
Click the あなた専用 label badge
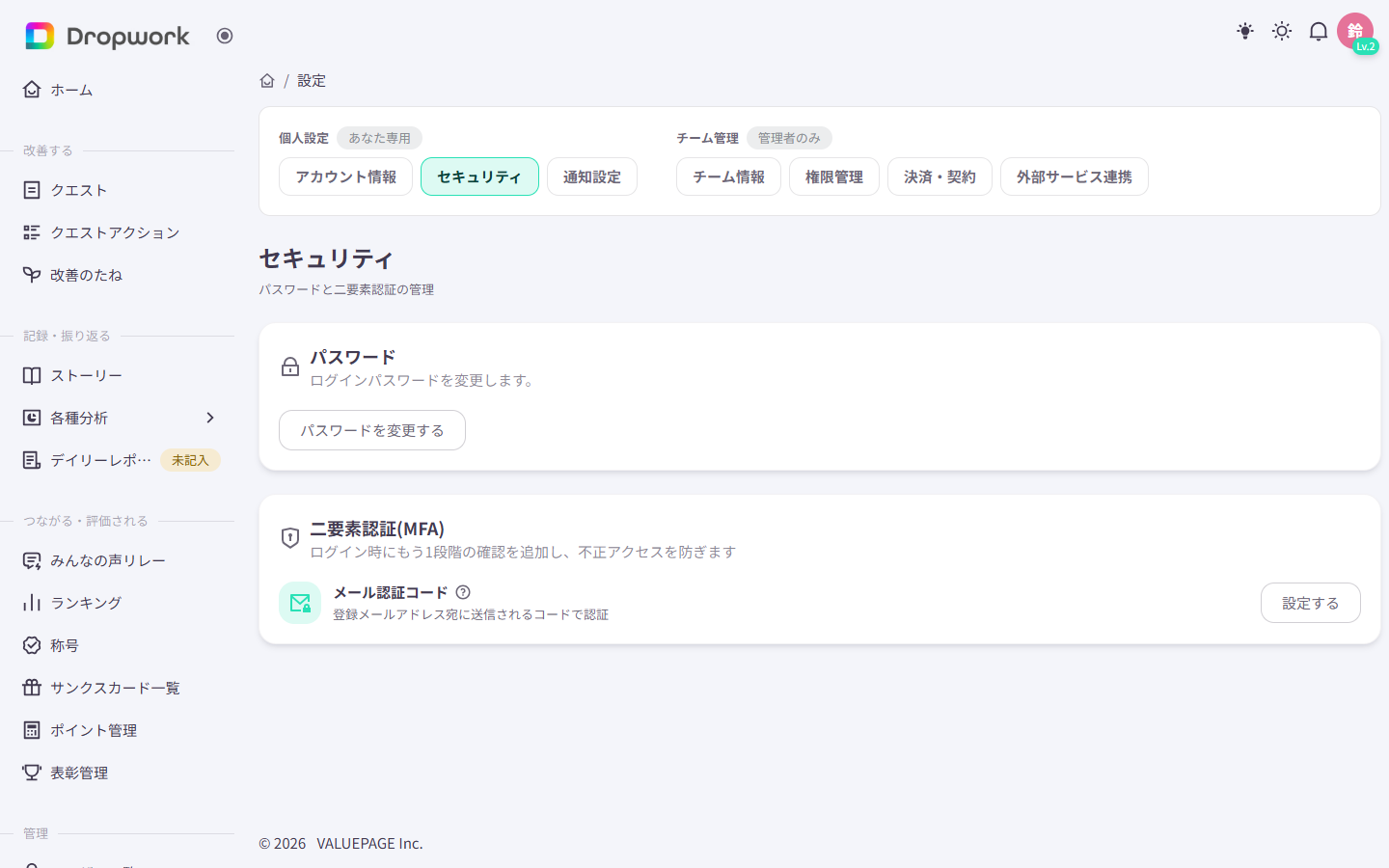(379, 138)
